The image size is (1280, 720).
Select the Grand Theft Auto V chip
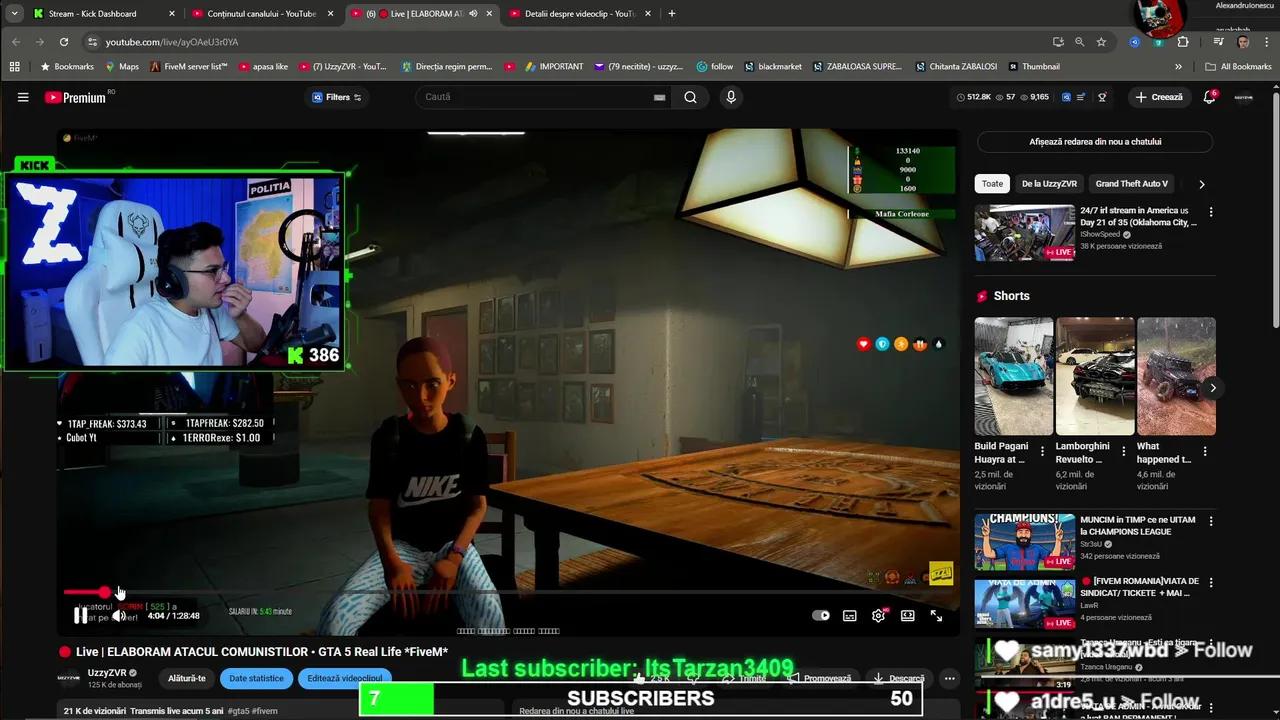point(1131,184)
